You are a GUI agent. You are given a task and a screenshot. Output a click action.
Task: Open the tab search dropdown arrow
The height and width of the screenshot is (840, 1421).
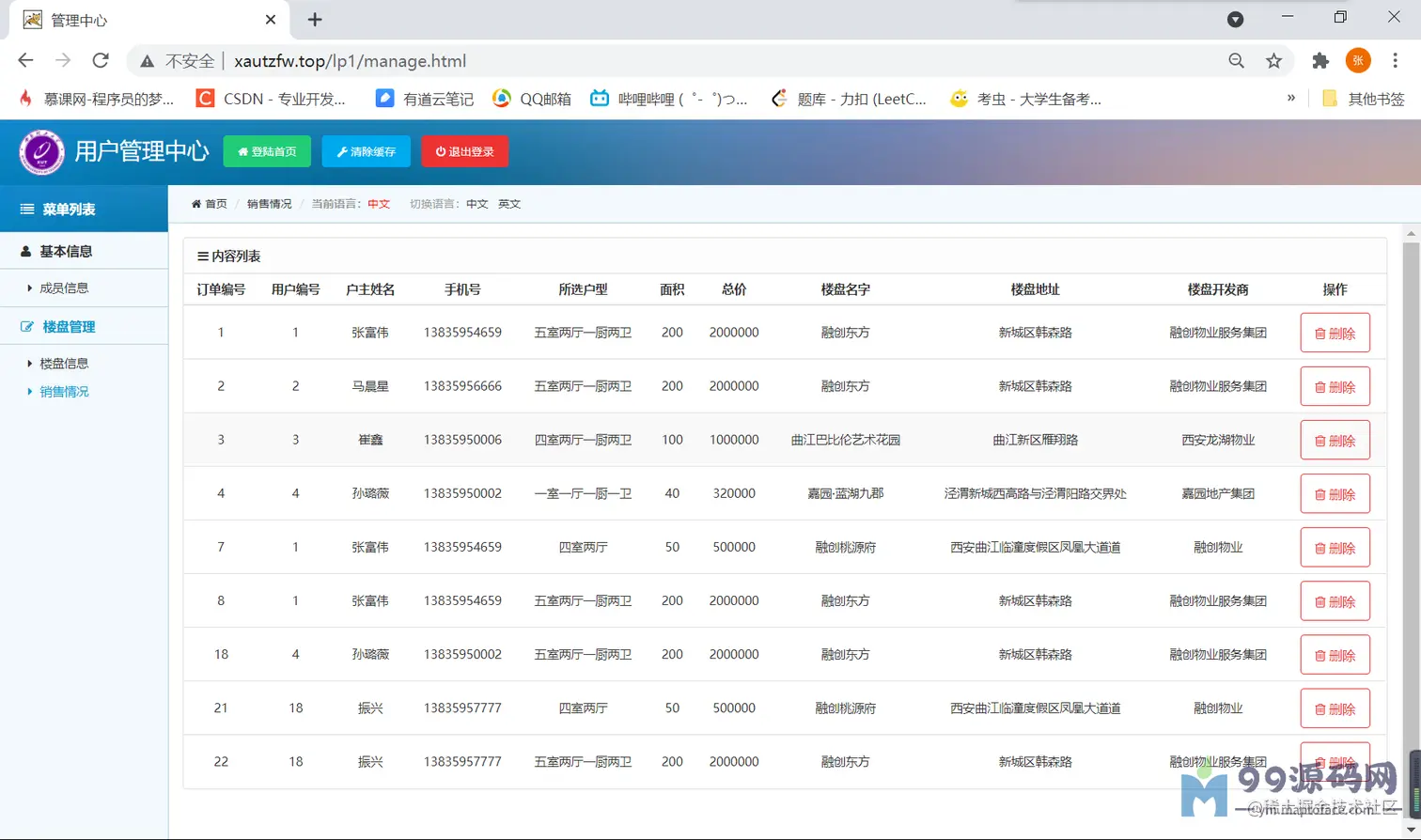coord(1236,20)
